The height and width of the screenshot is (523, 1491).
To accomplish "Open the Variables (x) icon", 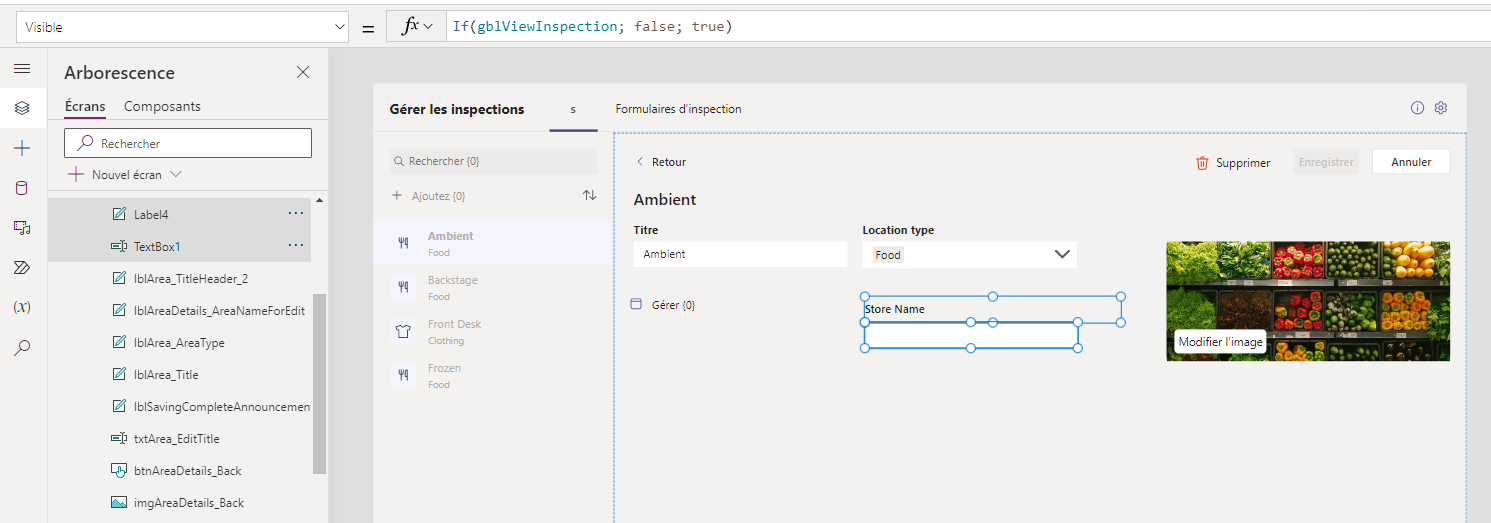I will (22, 307).
